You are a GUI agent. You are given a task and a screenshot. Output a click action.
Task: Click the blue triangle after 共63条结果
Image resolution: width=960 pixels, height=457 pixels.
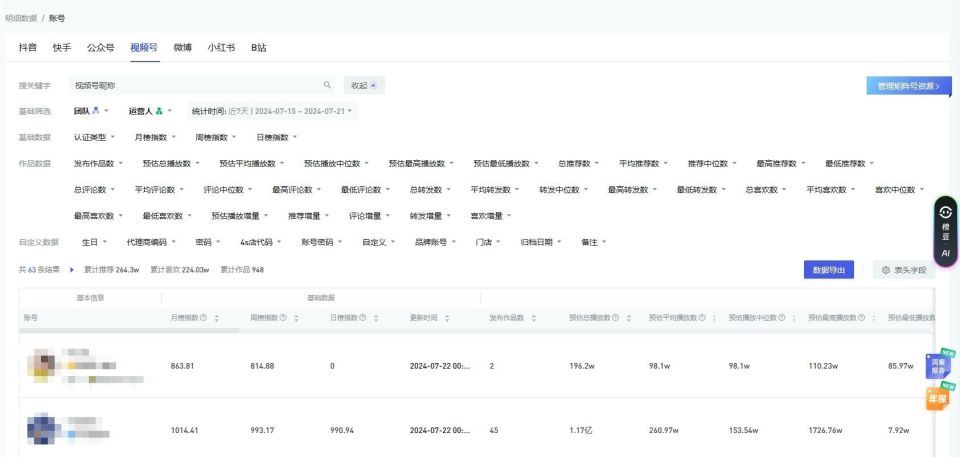coord(72,270)
